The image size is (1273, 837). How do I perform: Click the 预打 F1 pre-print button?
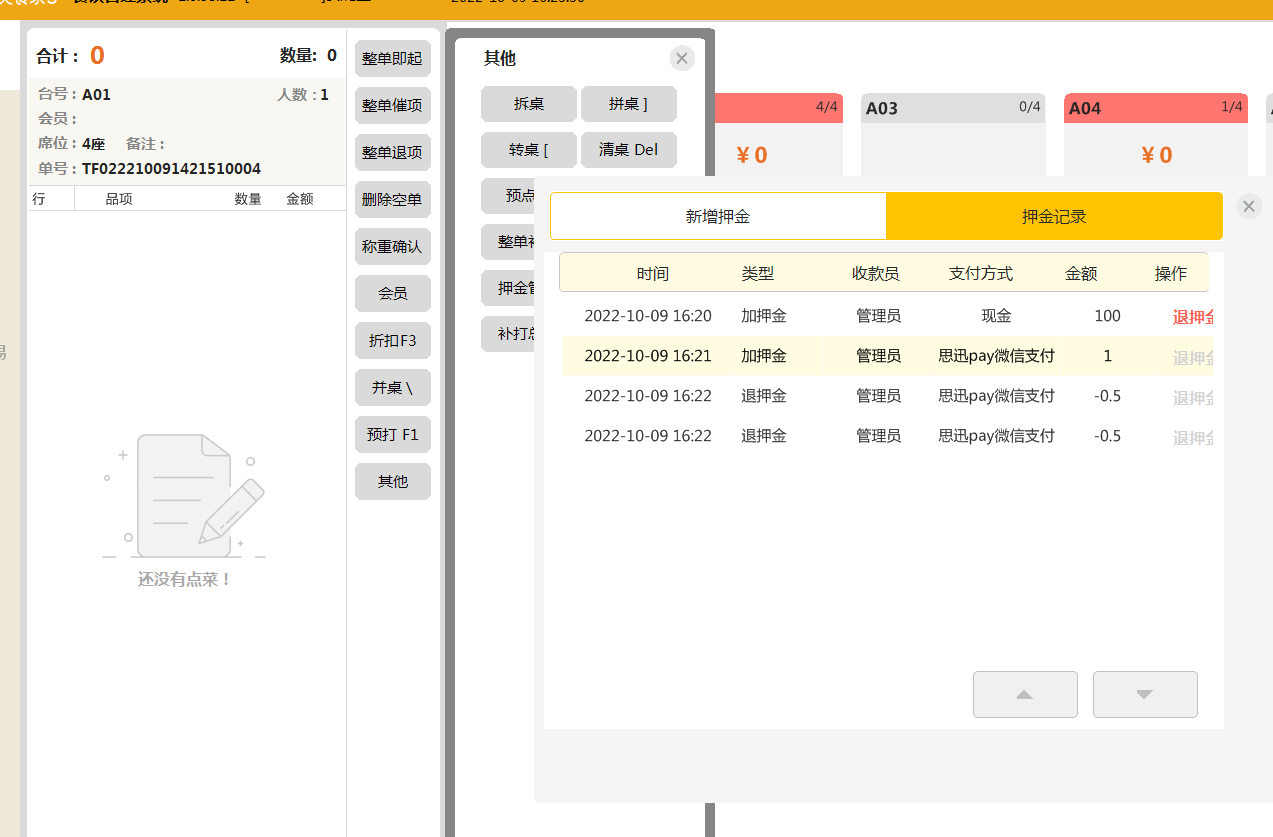tap(392, 435)
